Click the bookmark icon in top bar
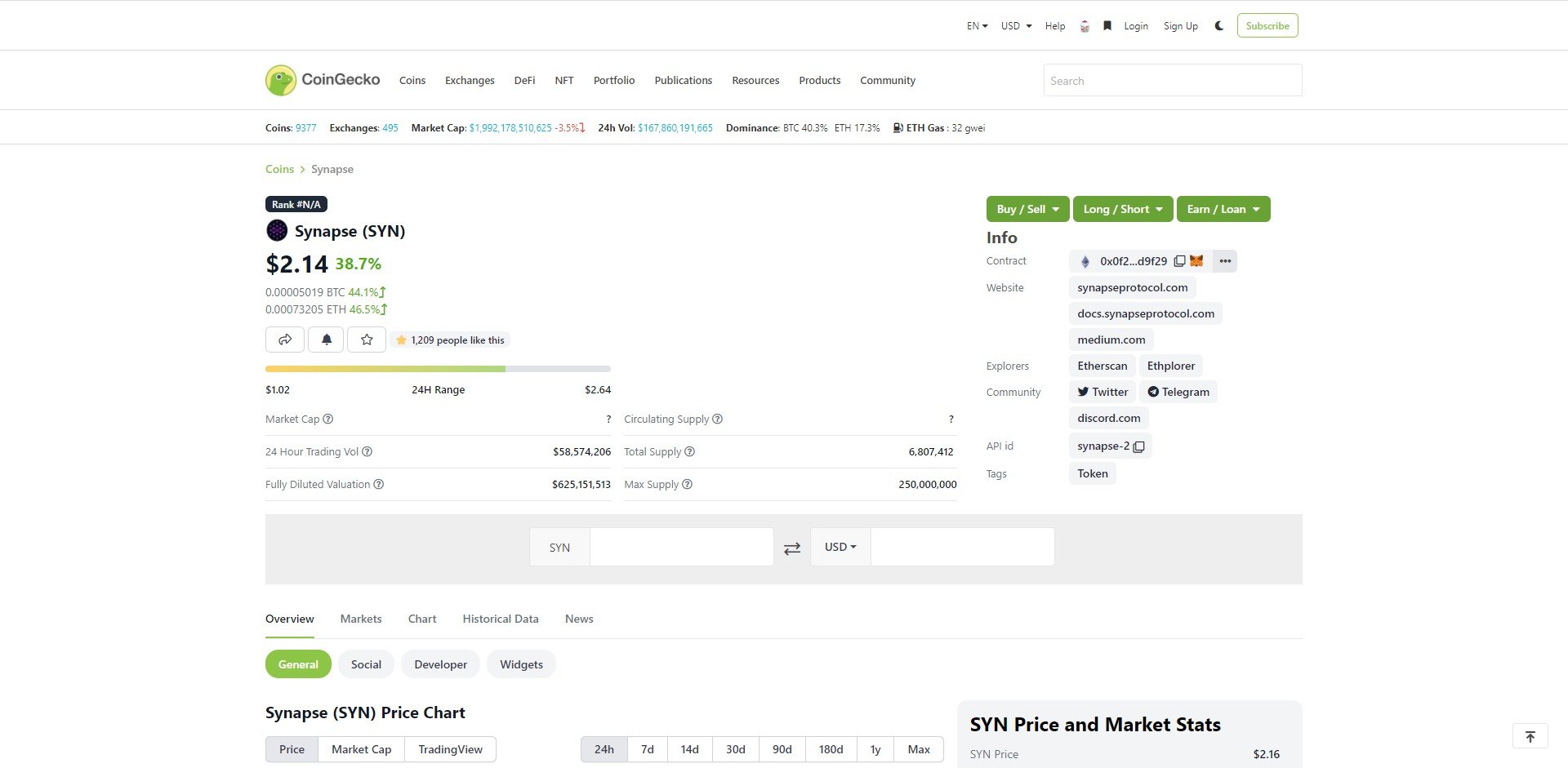The width and height of the screenshot is (1568, 768). pyautogui.click(x=1107, y=26)
